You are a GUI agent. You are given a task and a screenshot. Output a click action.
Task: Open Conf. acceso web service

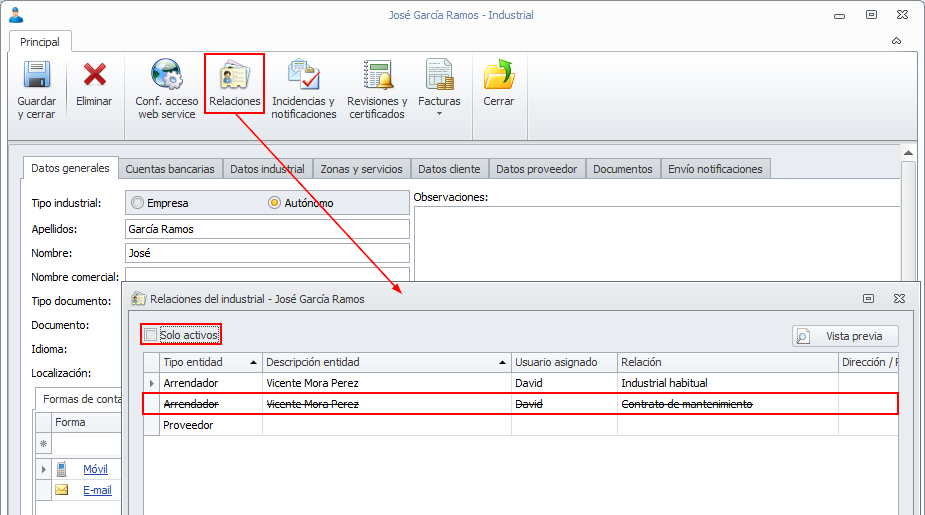(x=166, y=88)
